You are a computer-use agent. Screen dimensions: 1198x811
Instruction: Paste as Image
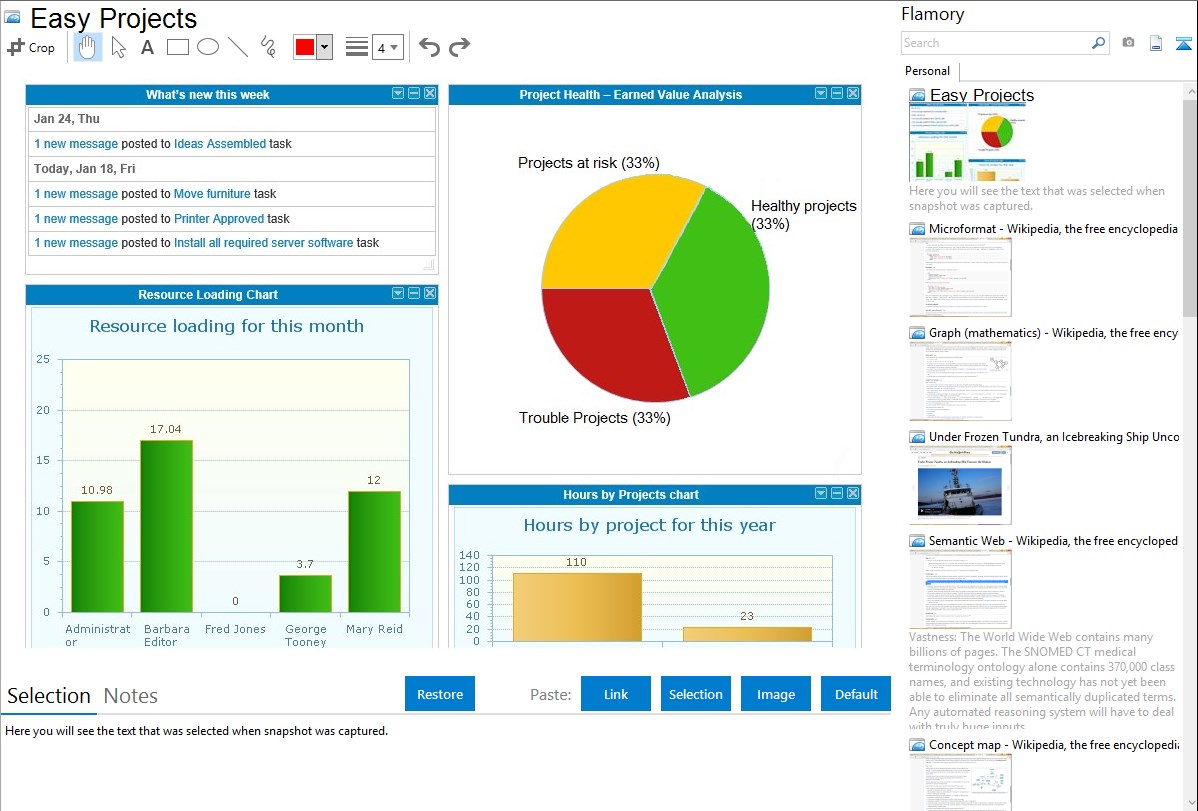(x=775, y=694)
